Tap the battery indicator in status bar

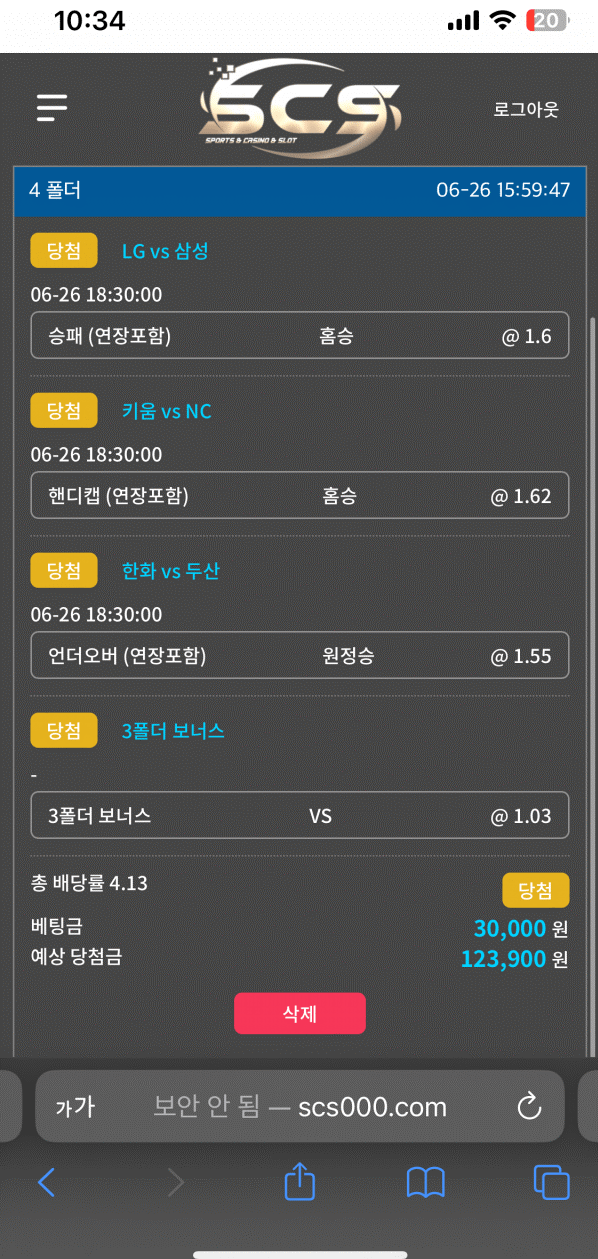click(546, 20)
